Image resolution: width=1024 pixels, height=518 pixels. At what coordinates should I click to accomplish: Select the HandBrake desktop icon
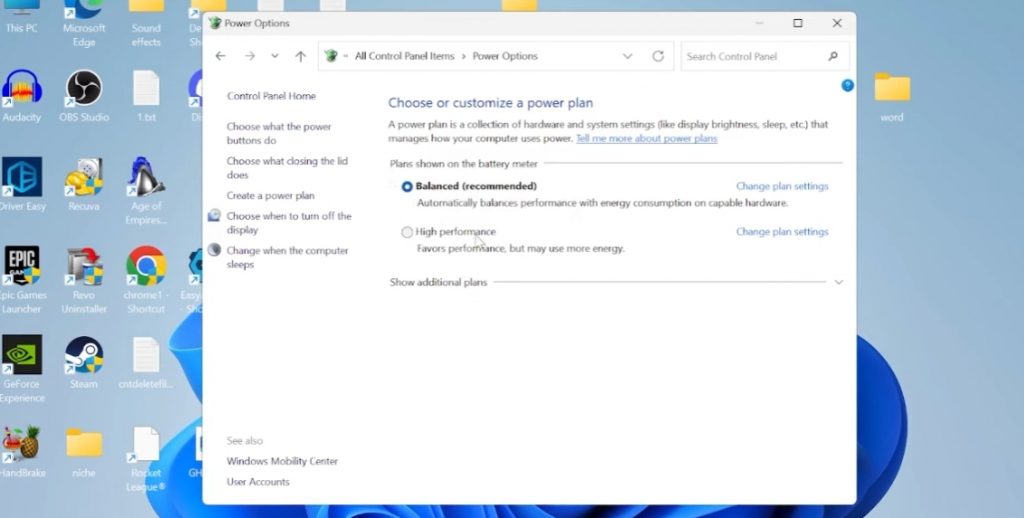point(22,451)
